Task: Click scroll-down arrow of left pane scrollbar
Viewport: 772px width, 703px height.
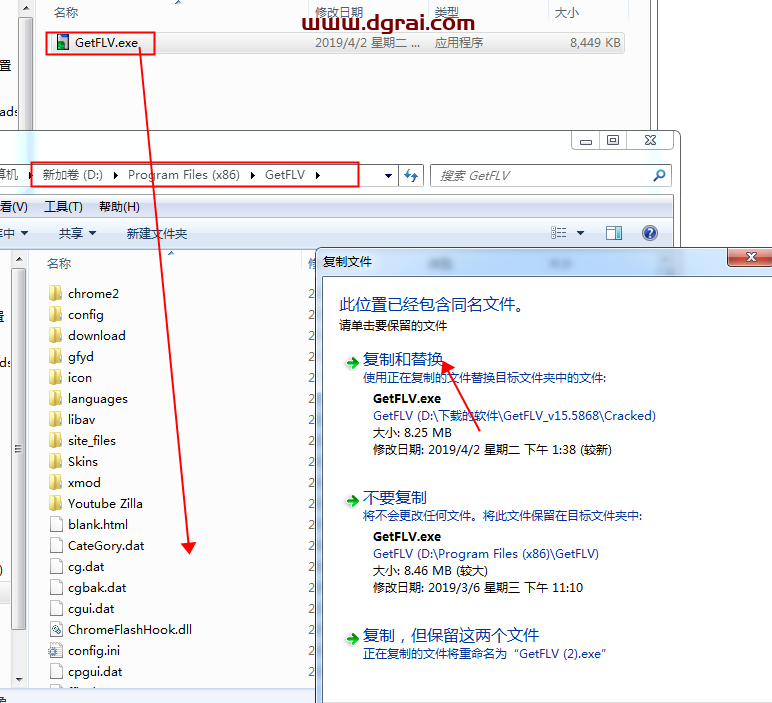Action: pyautogui.click(x=19, y=679)
